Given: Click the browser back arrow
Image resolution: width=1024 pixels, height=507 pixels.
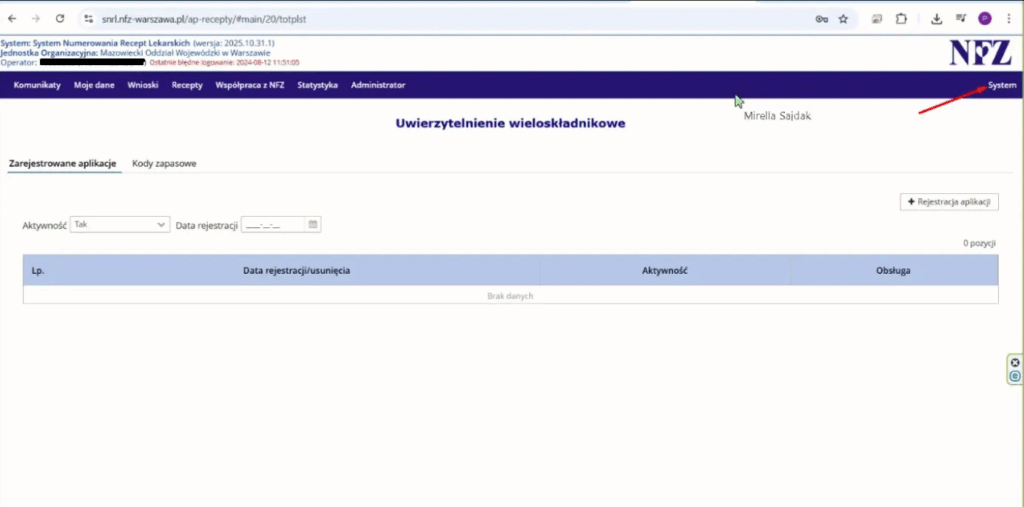Looking at the screenshot, I should 12,18.
